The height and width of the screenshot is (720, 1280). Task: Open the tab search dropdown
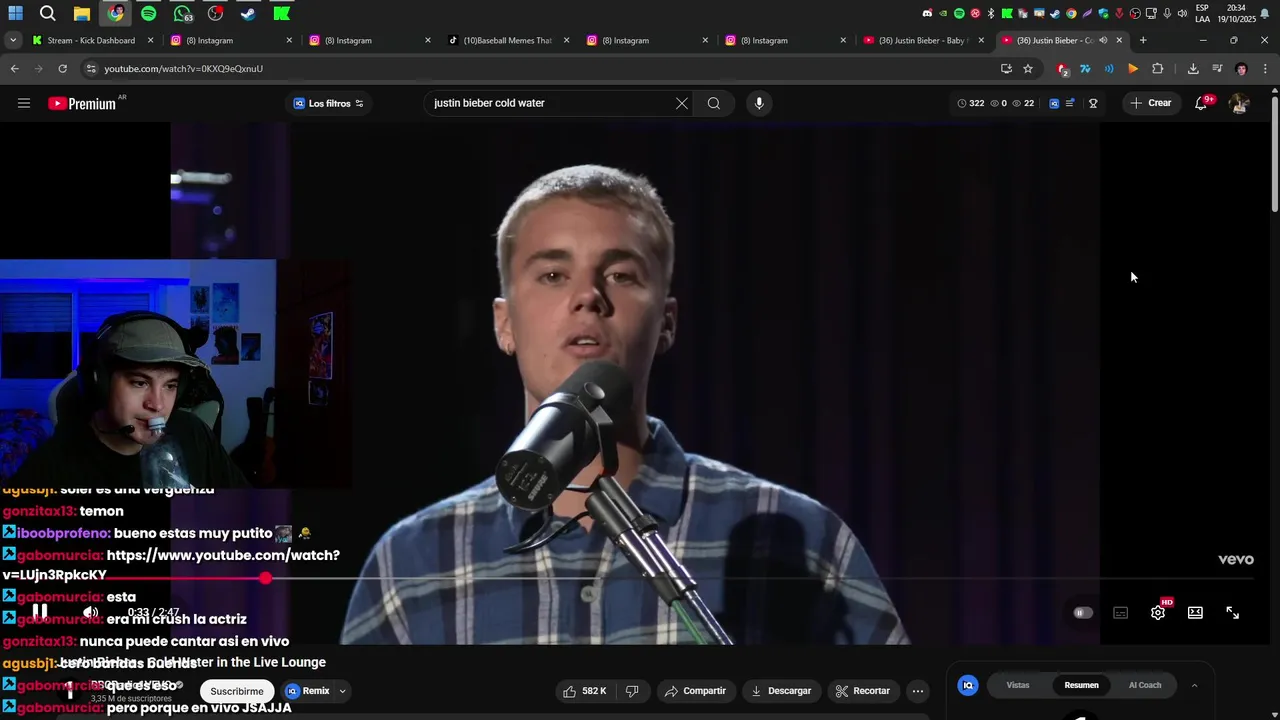(x=12, y=41)
